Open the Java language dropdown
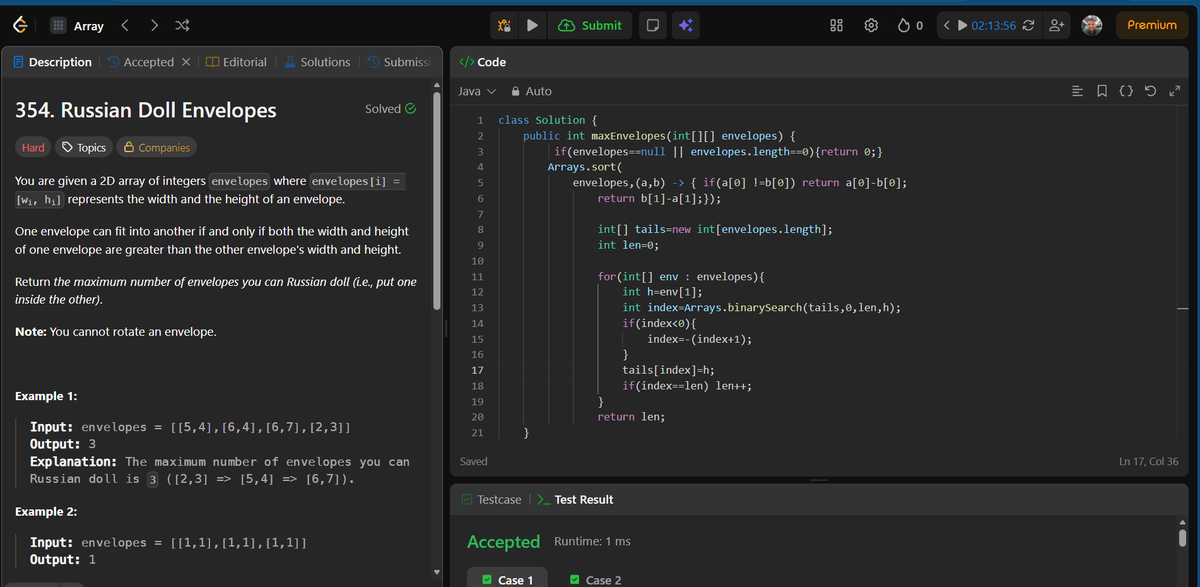 point(477,91)
